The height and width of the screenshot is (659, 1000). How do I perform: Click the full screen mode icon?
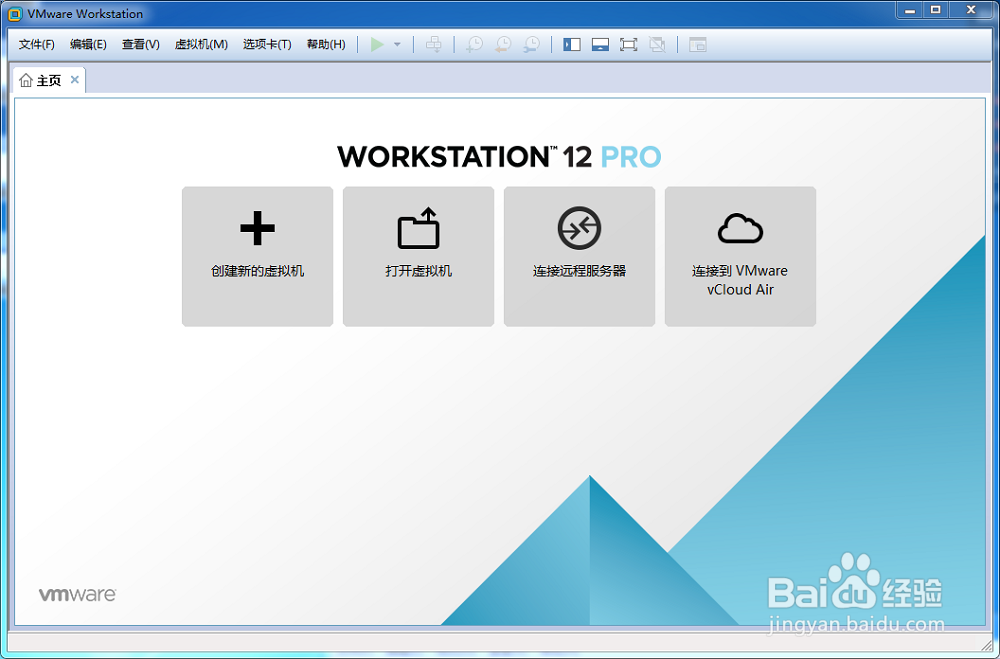(628, 45)
